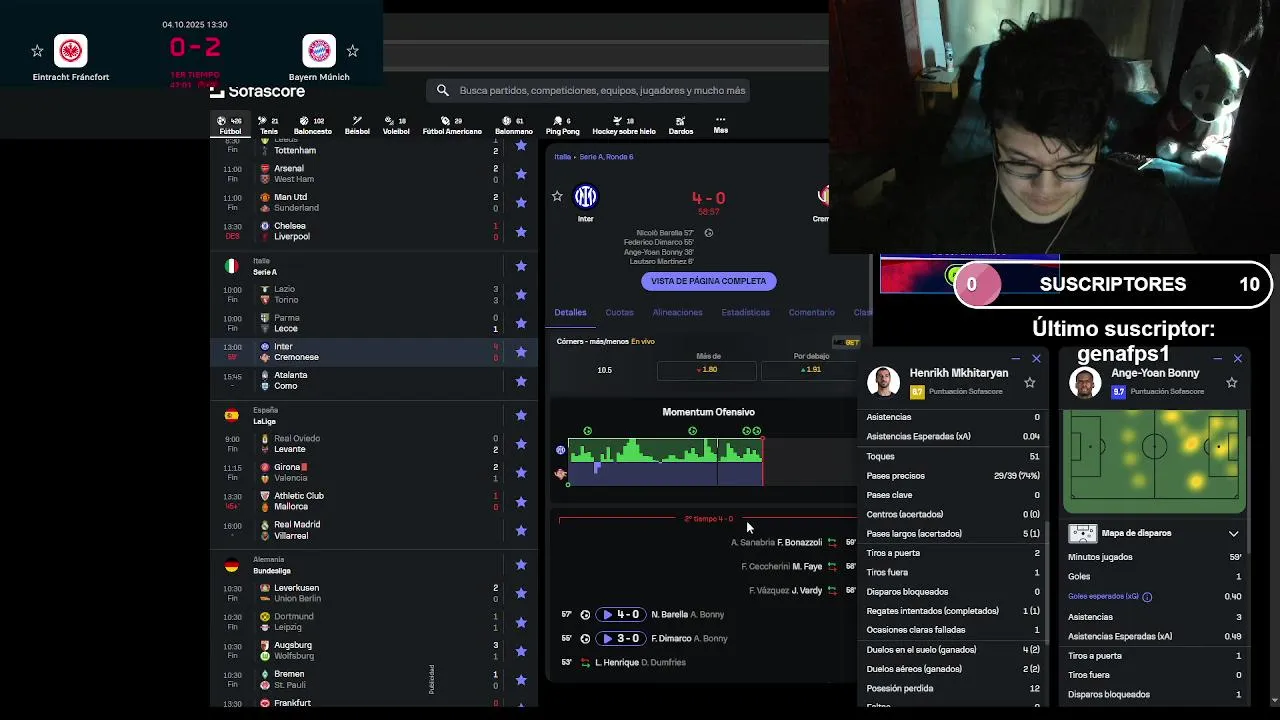1280x720 pixels.
Task: Click VISTA DE PÁGINA COMPLETA button
Action: click(709, 281)
